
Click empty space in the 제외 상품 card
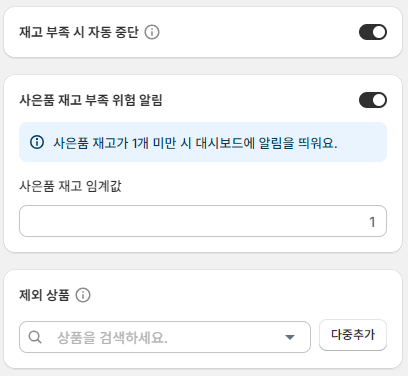tap(233, 295)
